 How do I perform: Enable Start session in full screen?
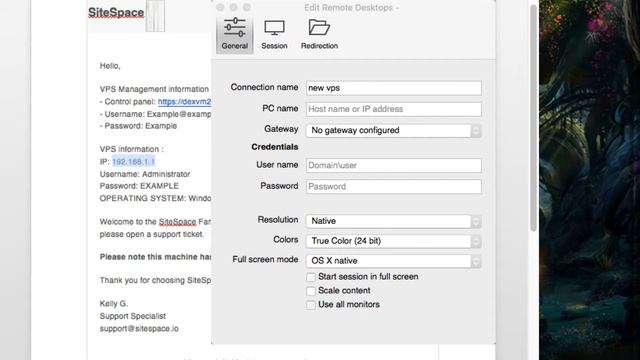coord(311,277)
